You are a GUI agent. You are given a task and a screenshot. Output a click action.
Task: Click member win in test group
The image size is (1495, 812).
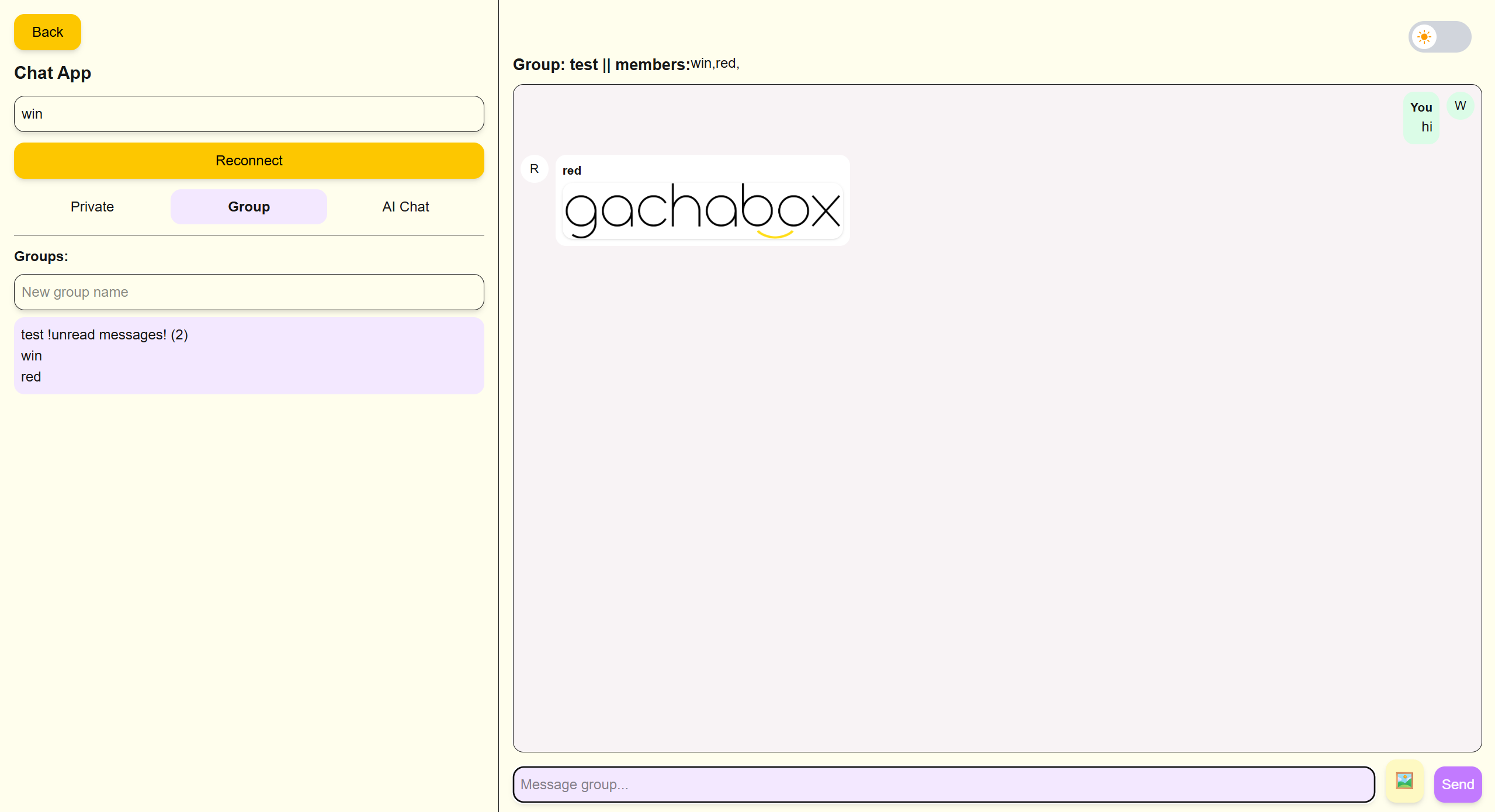click(32, 356)
